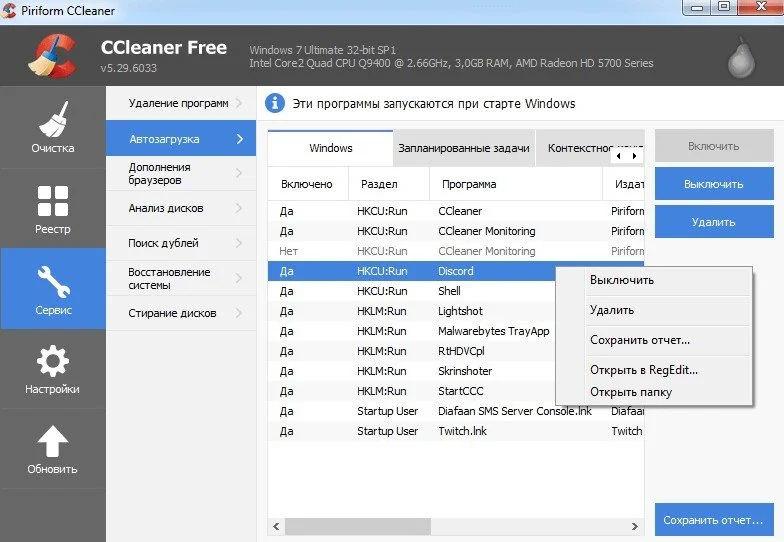Click the greyed Включить button
784x542 pixels.
coord(714,146)
